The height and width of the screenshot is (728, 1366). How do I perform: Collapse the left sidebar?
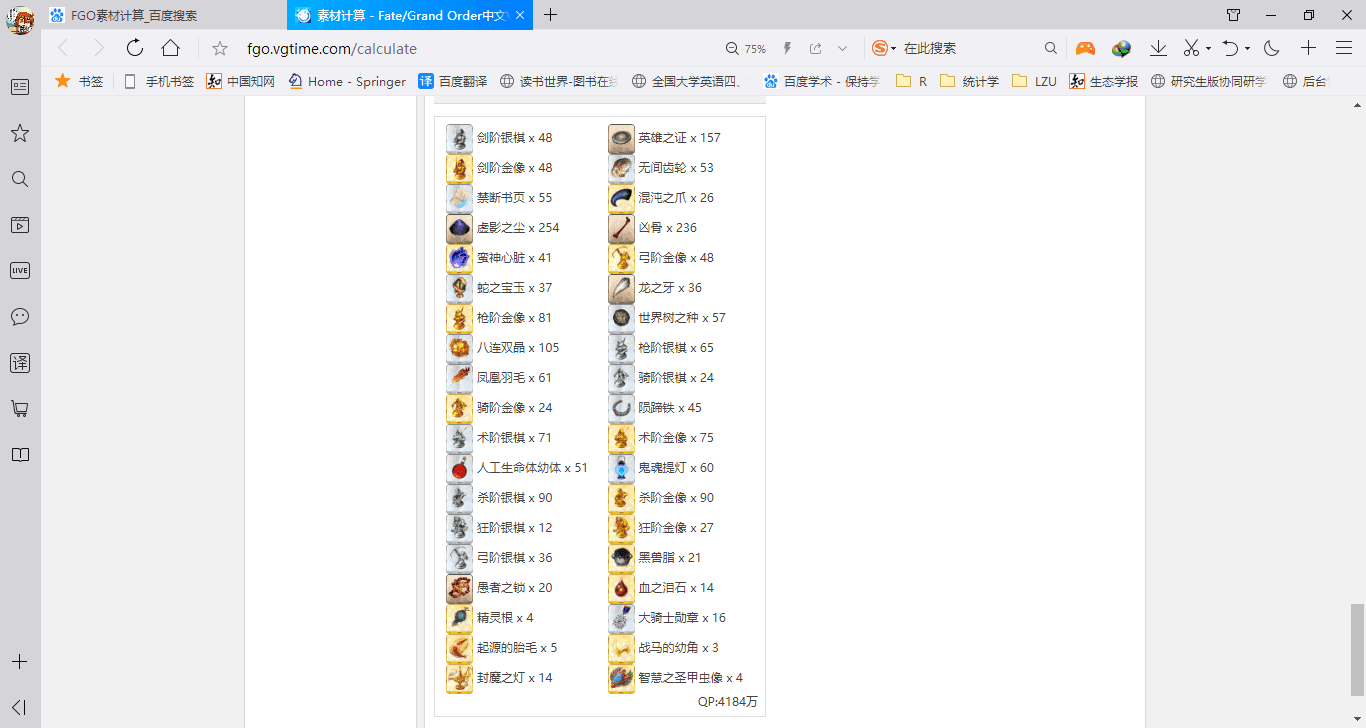pyautogui.click(x=20, y=707)
